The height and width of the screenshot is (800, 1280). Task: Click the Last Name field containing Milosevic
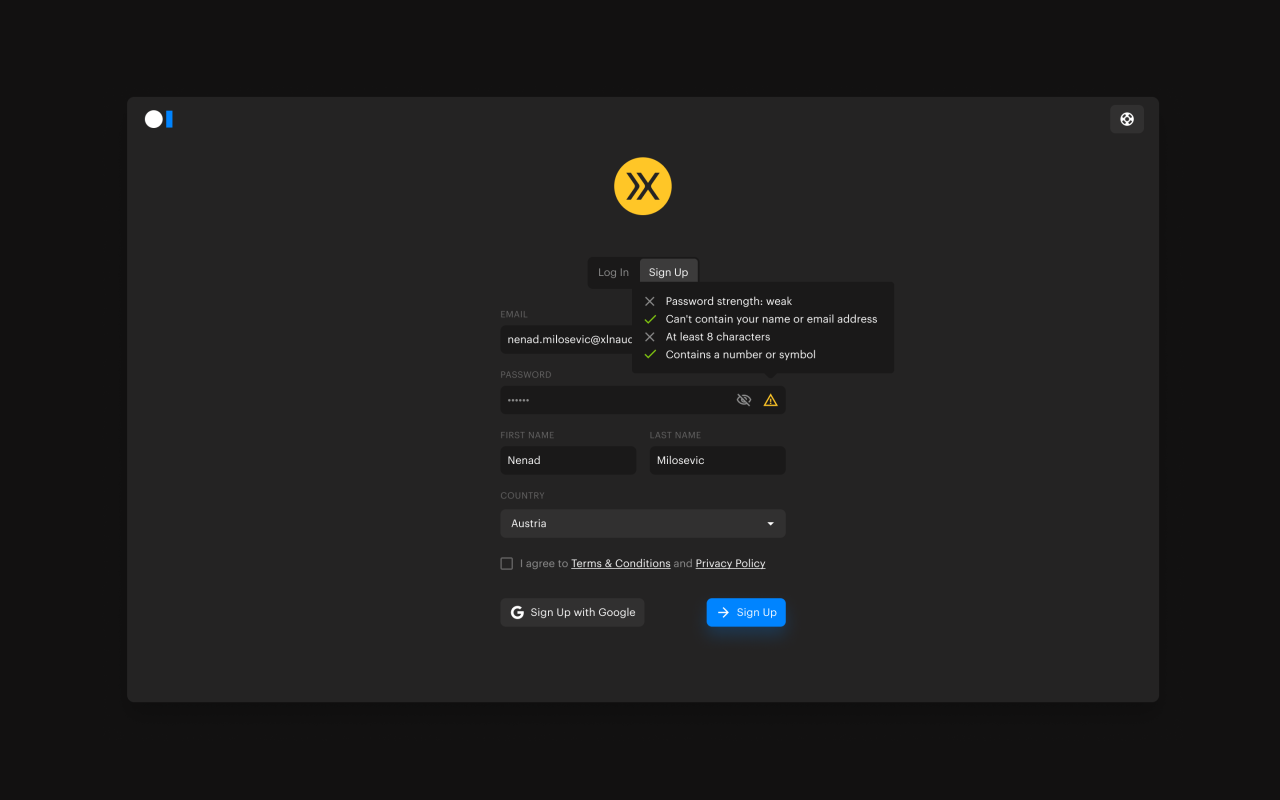[x=716, y=460]
